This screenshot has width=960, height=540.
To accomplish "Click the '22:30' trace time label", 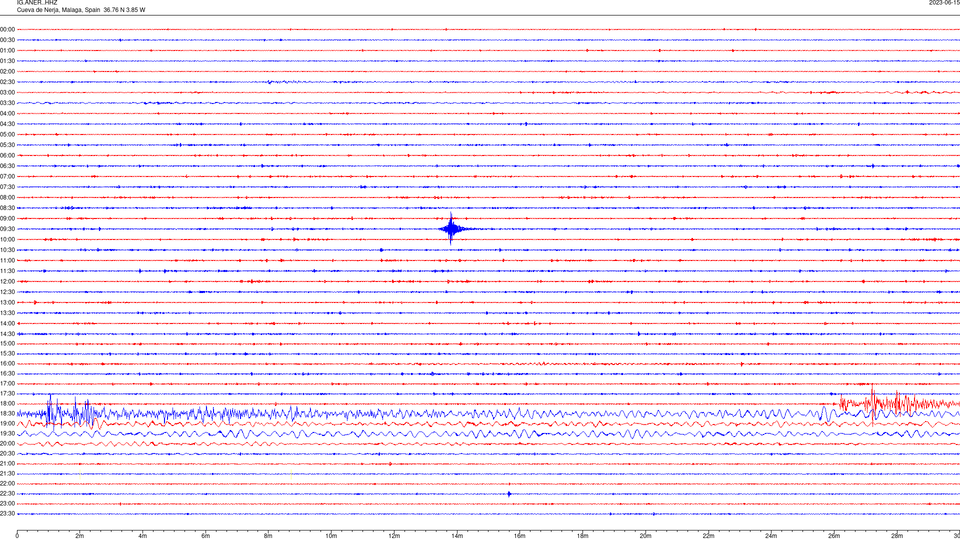I will [7, 493].
